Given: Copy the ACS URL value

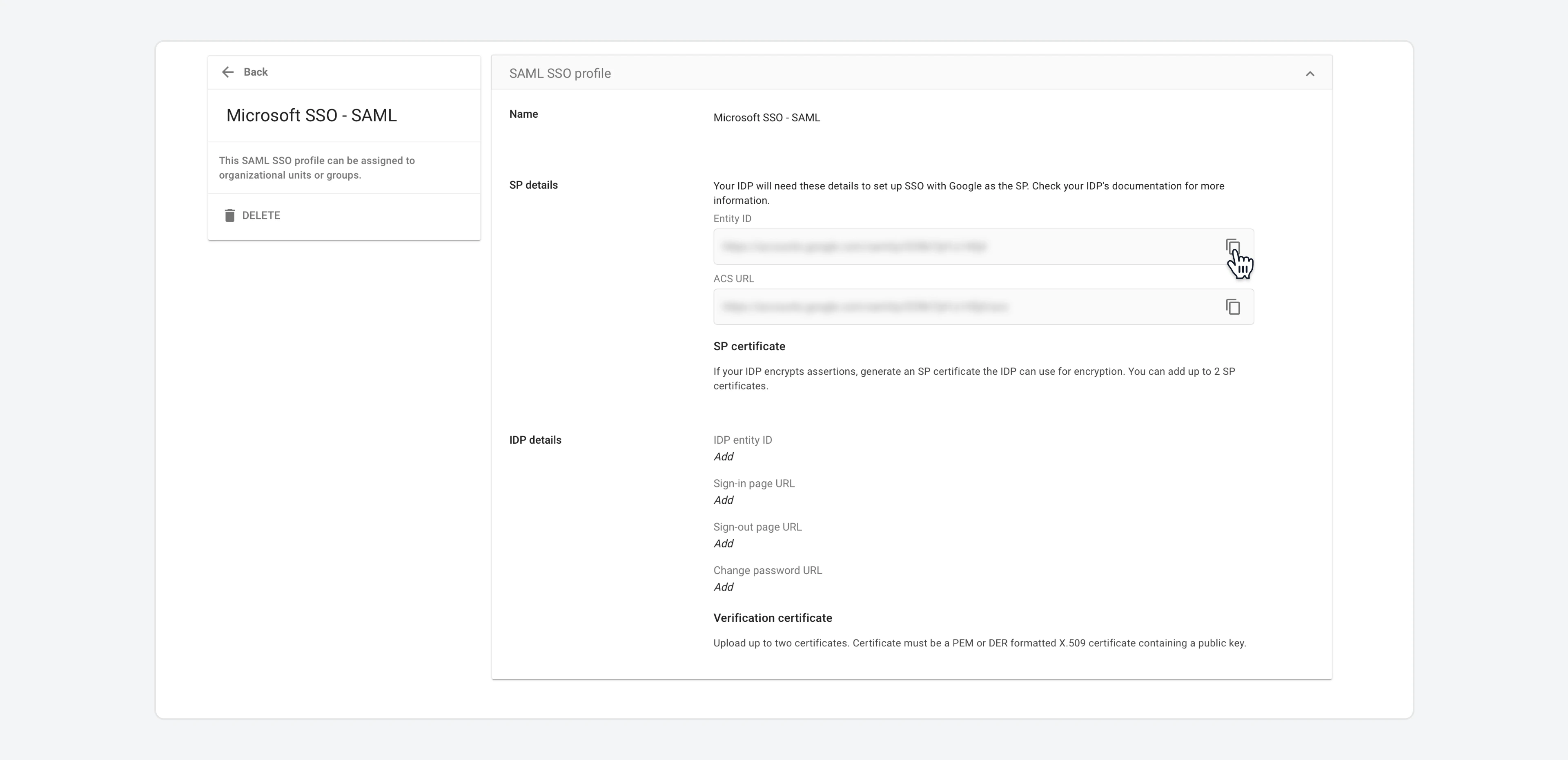Looking at the screenshot, I should point(1233,307).
